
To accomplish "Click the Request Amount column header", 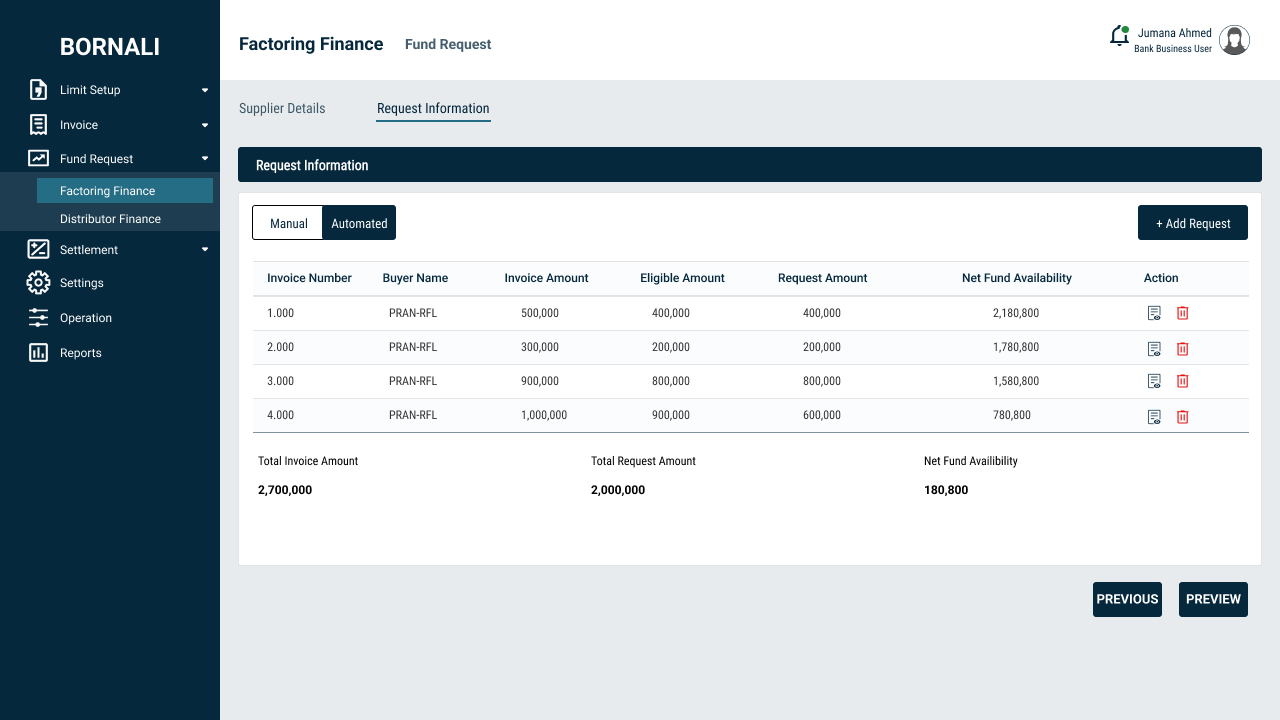I will [822, 278].
